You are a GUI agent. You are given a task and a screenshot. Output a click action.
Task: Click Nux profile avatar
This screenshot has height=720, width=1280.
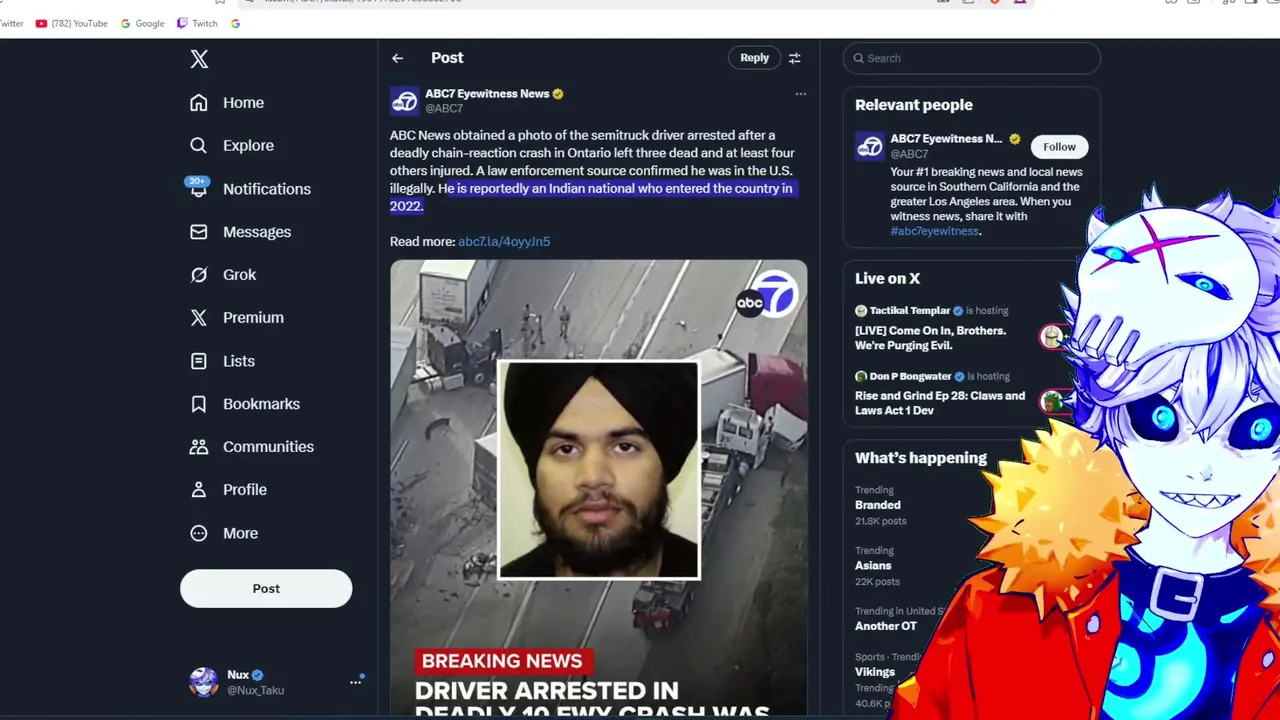coord(203,682)
